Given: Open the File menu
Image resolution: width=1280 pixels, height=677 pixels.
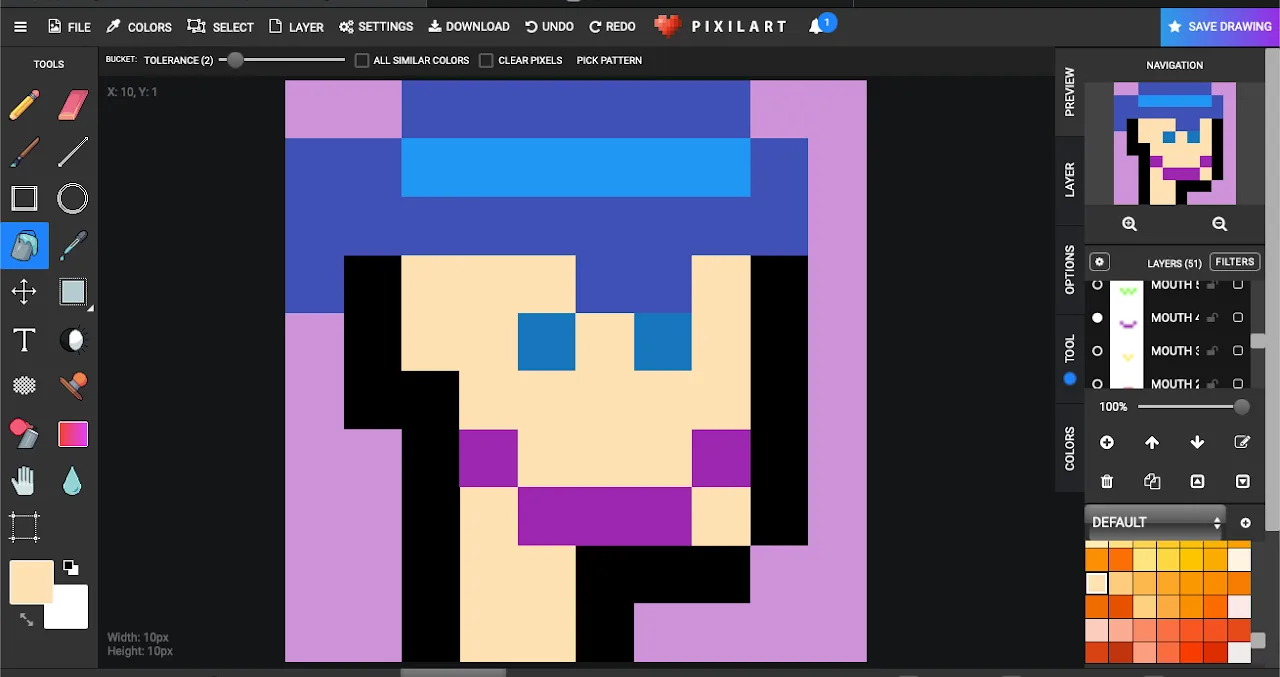Looking at the screenshot, I should 69,27.
